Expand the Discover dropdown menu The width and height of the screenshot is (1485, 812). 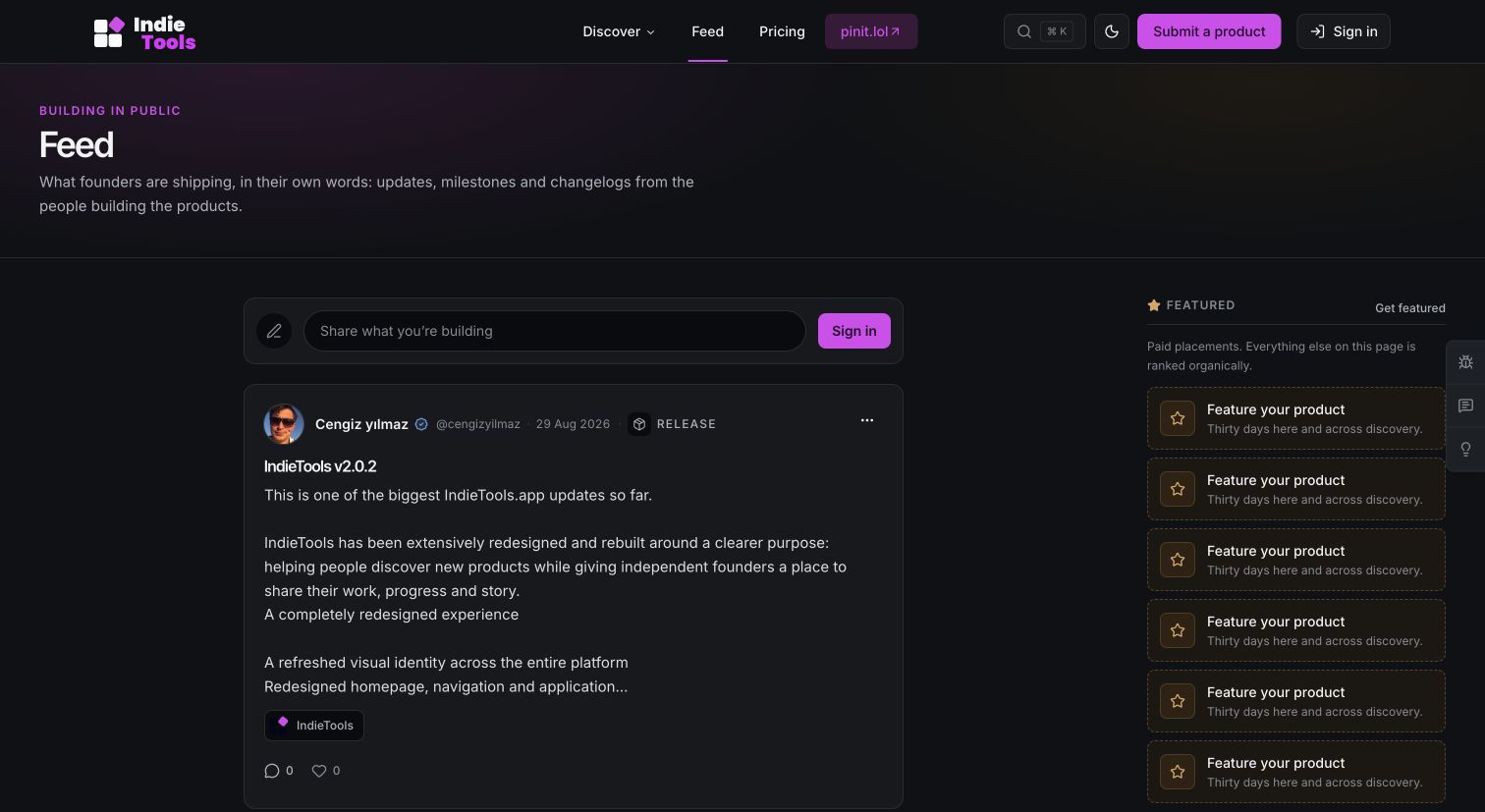(x=619, y=31)
